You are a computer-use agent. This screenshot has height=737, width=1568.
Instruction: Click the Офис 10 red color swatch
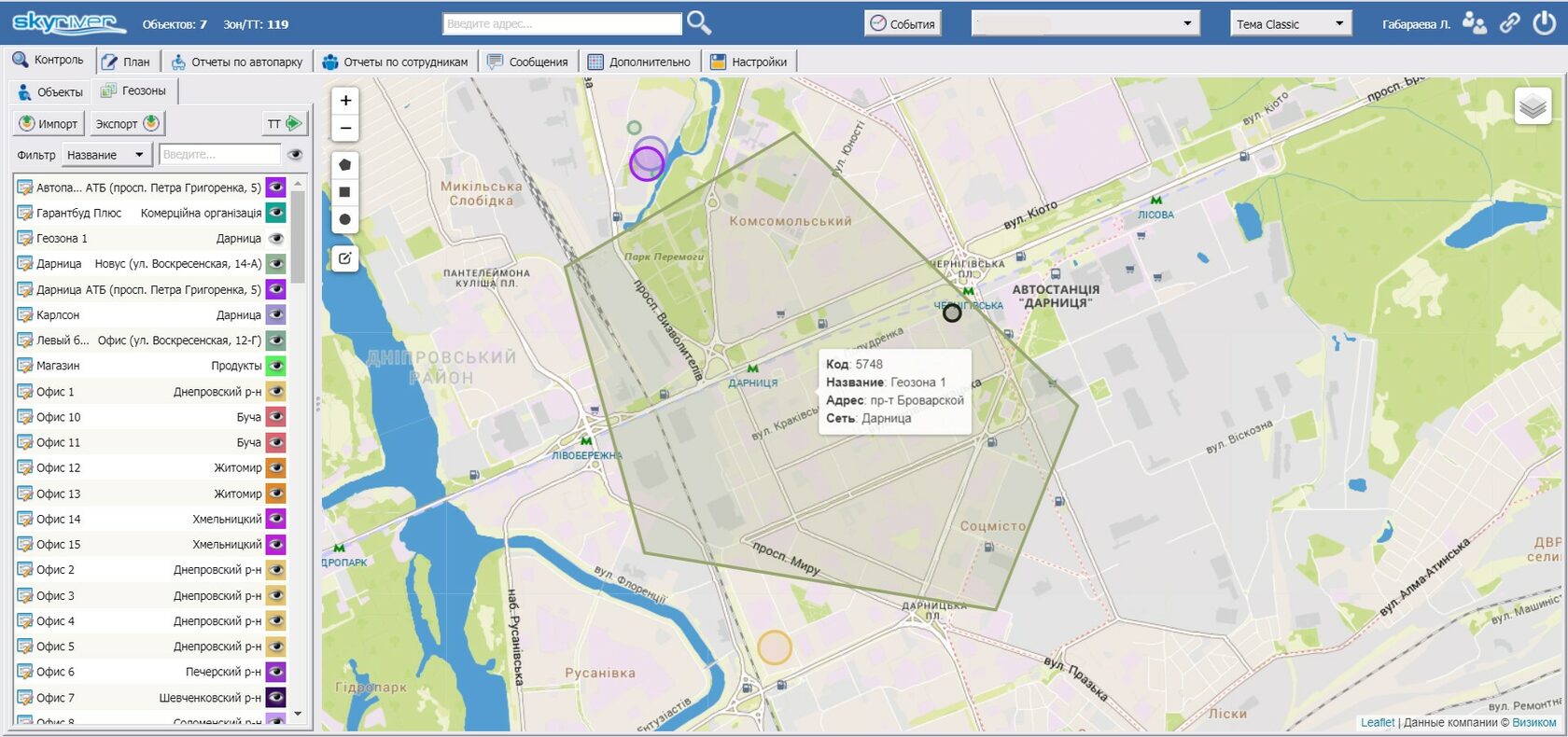(x=275, y=417)
